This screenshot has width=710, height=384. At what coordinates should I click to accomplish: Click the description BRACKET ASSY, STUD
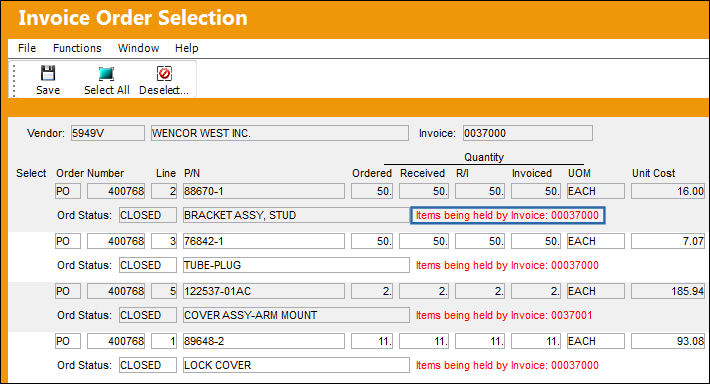296,215
